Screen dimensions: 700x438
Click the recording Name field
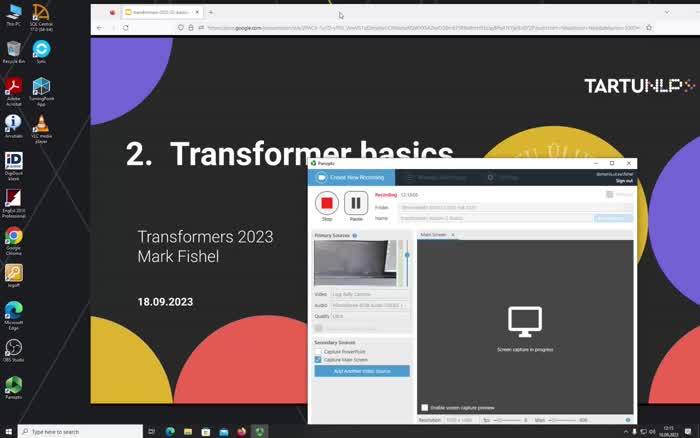496,218
